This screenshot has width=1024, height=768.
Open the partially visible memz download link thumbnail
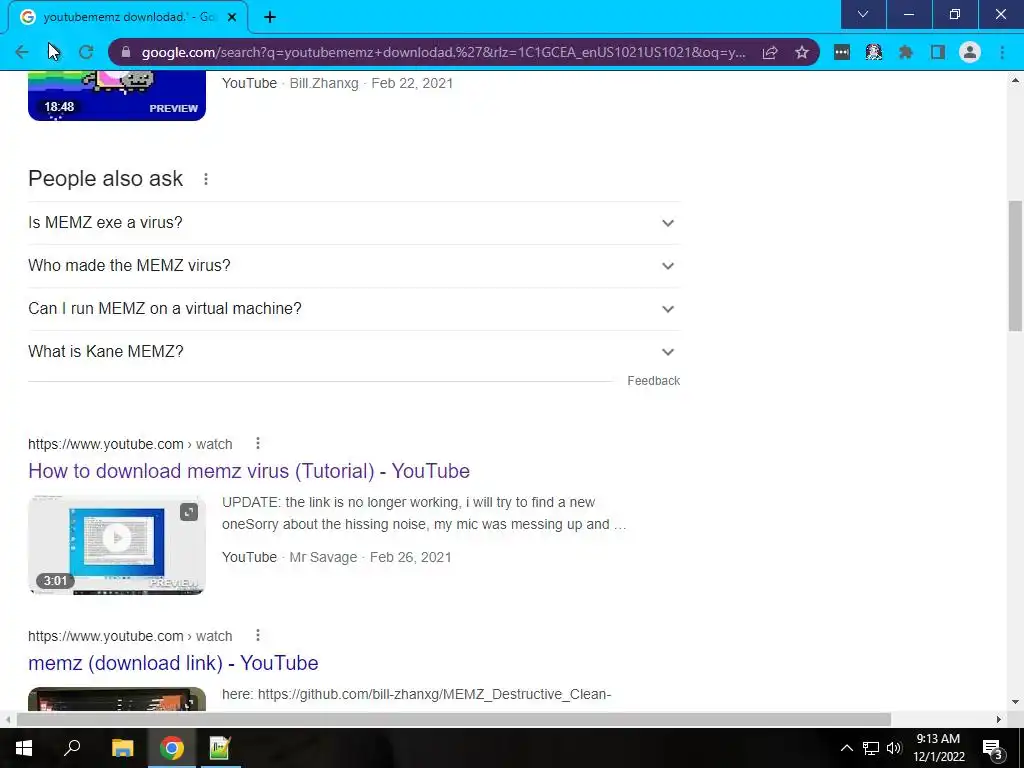(117, 699)
